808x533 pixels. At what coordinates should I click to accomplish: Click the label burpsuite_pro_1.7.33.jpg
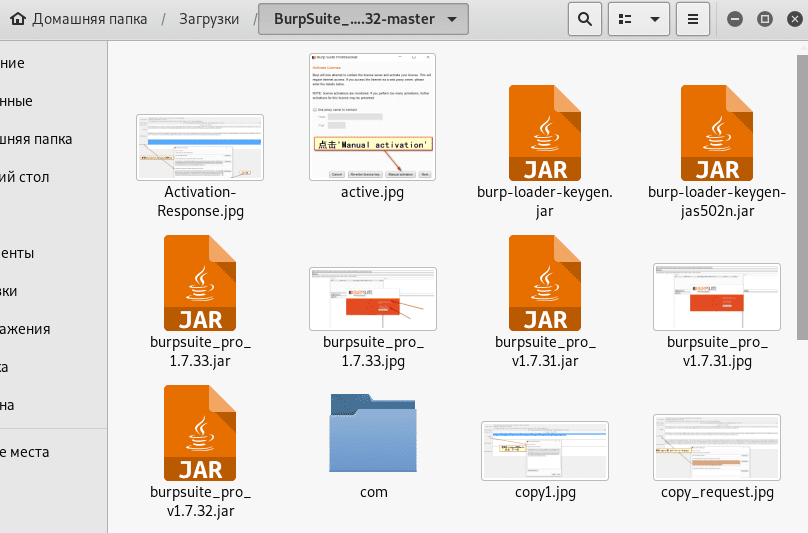pyautogui.click(x=373, y=352)
